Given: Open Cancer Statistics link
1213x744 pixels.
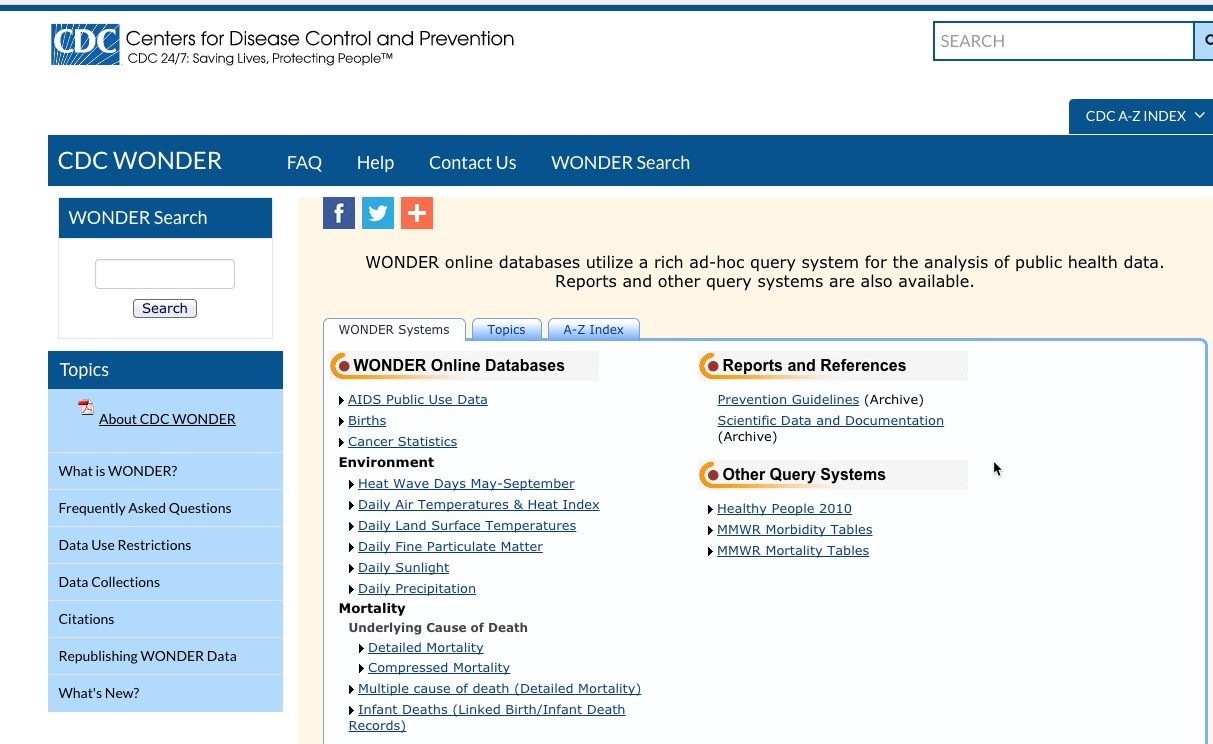Looking at the screenshot, I should coord(402,442).
